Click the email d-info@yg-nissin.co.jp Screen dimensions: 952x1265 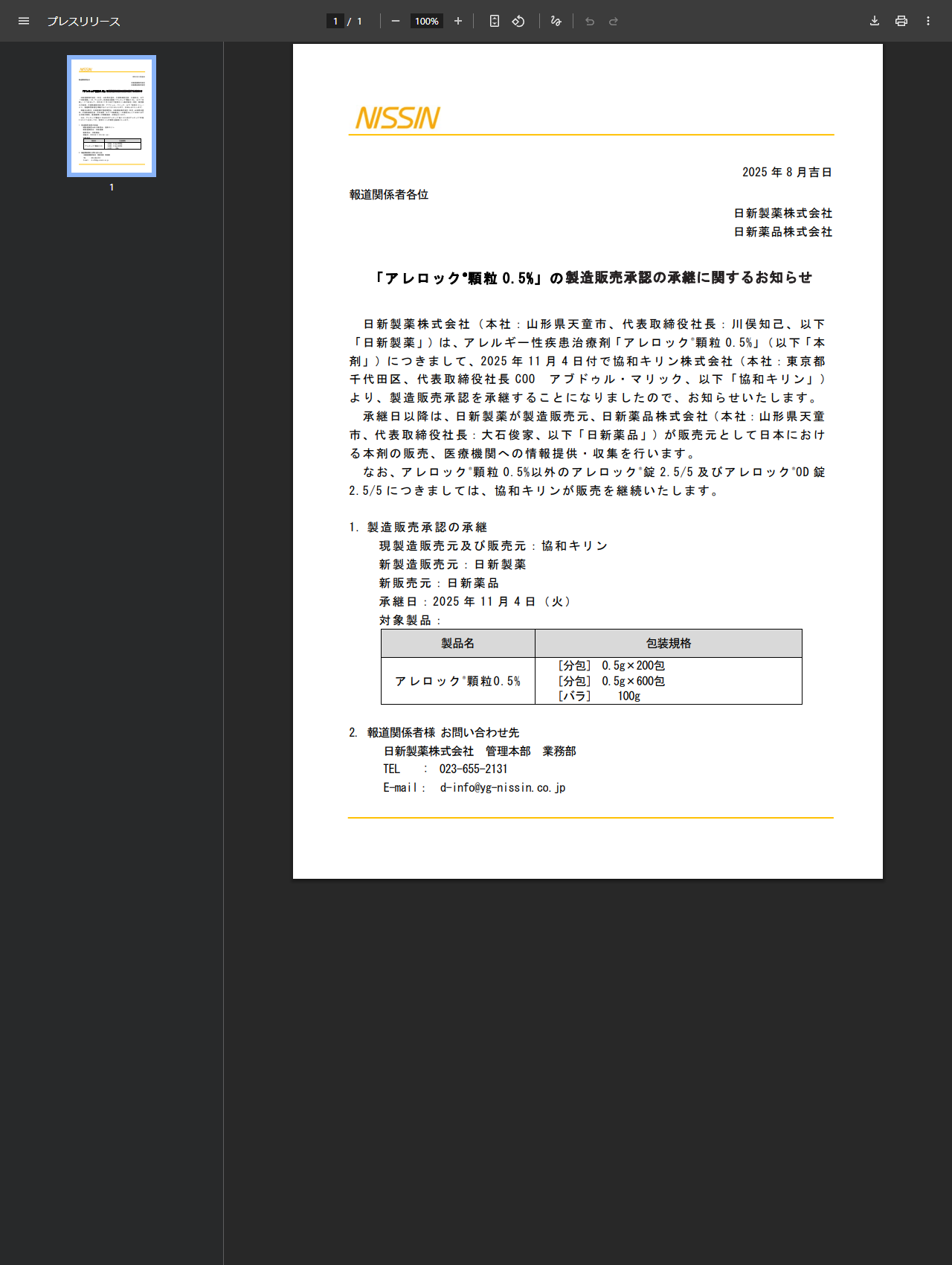click(x=503, y=787)
